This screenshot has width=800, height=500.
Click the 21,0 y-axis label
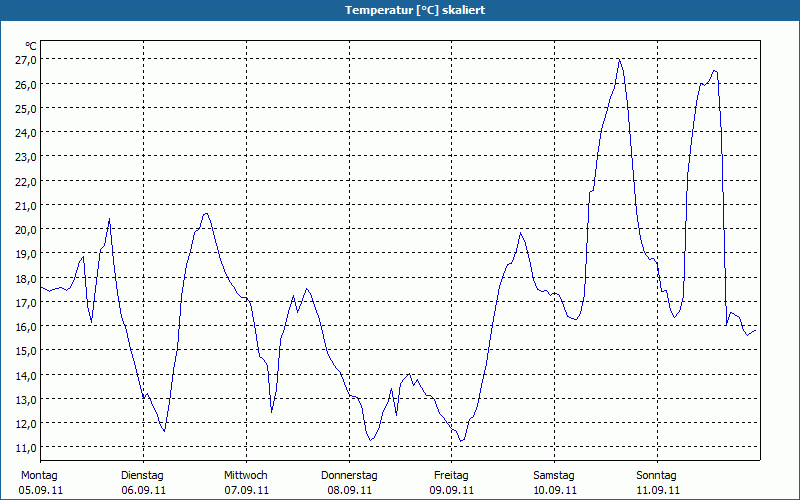tap(26, 206)
